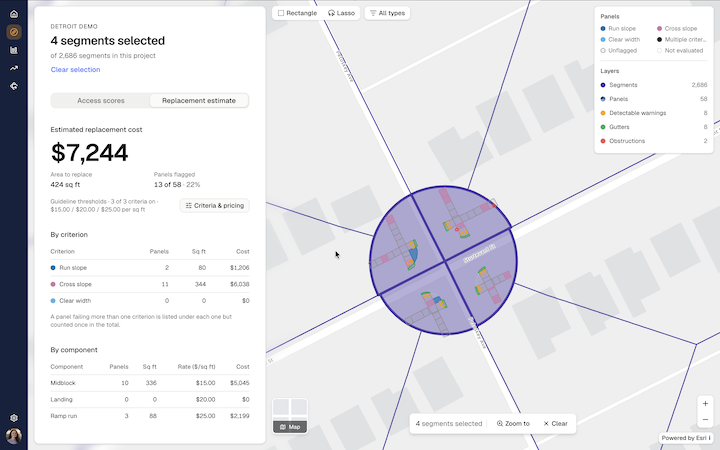Click the Run slope legend swatch

pyautogui.click(x=603, y=28)
